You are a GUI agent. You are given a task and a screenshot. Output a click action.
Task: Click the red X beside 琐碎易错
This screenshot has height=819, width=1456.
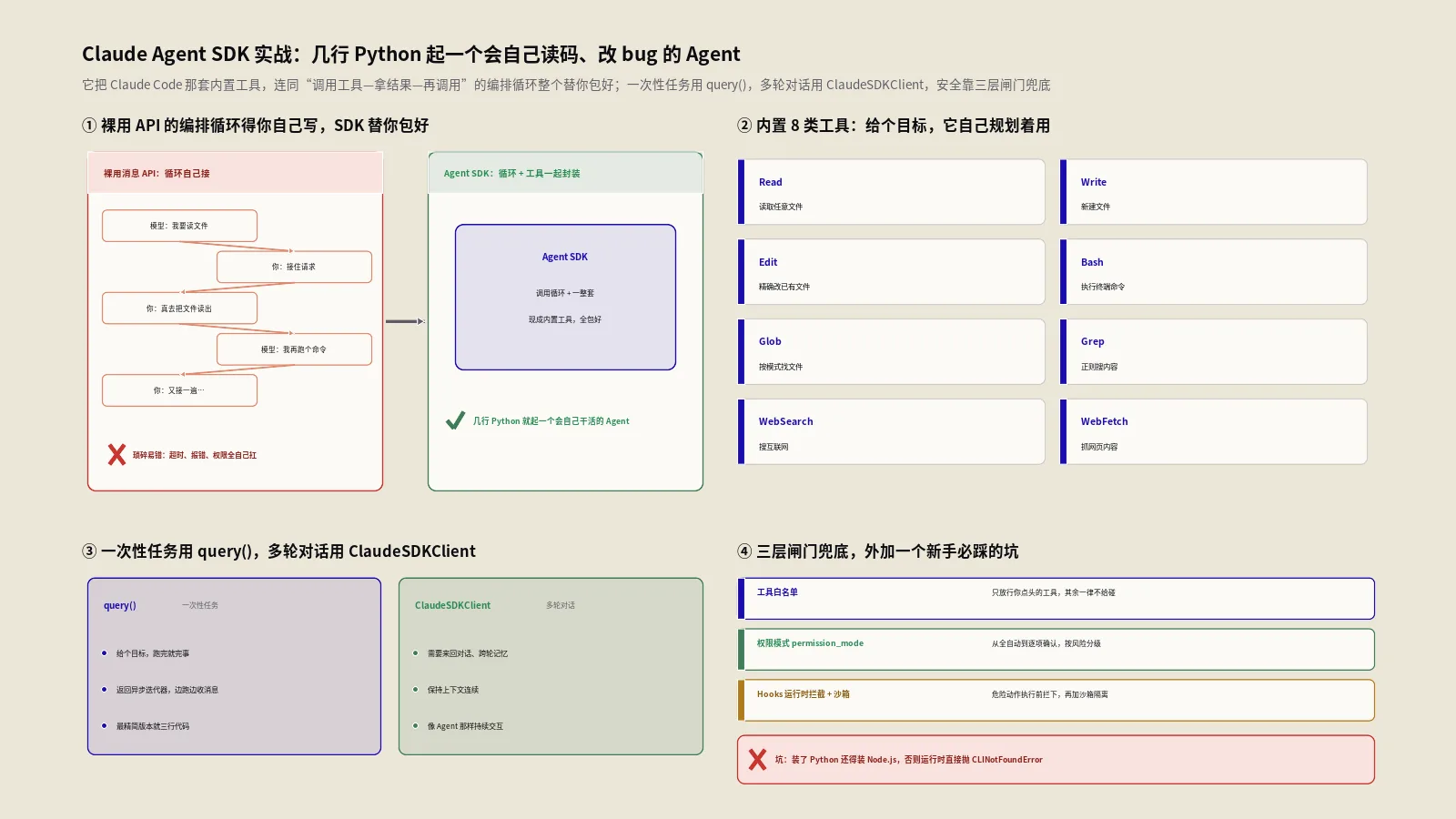point(116,454)
